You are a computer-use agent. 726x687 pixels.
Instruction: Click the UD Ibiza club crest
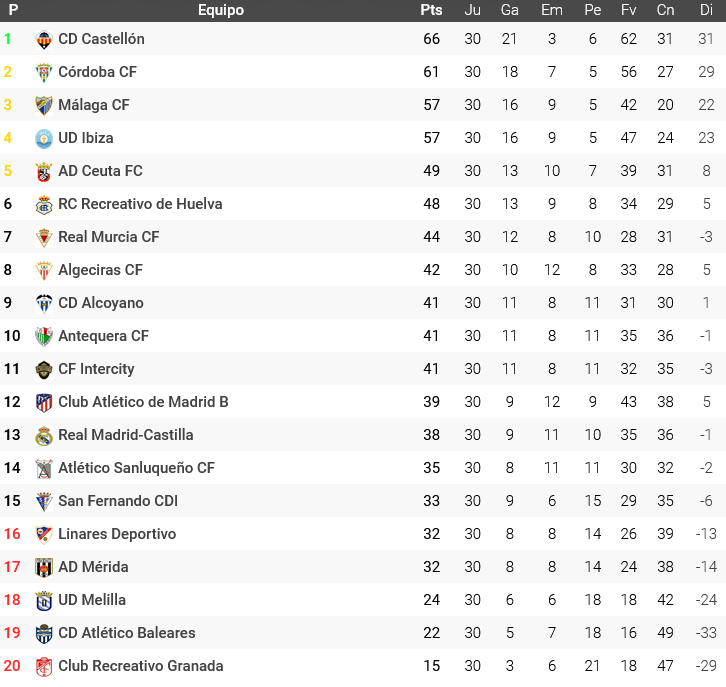tap(44, 139)
